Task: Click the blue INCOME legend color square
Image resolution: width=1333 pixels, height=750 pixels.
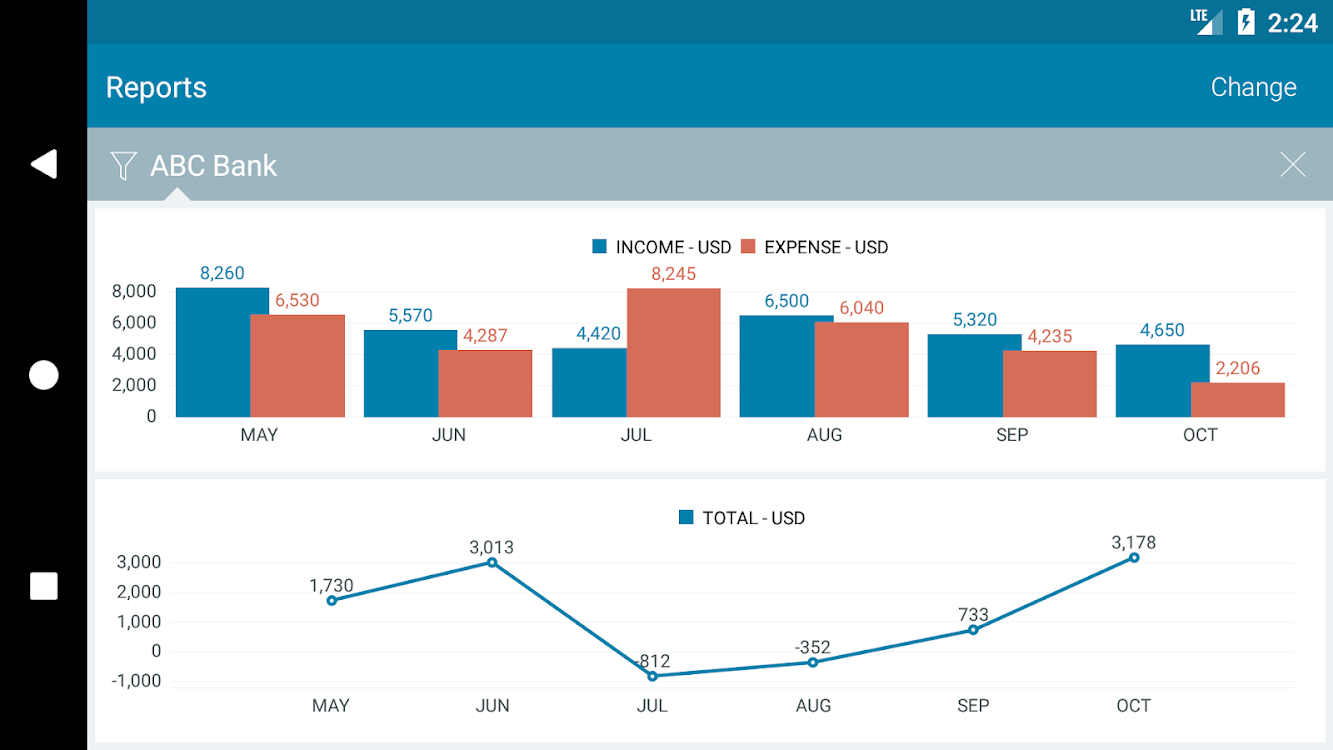Action: (x=600, y=247)
